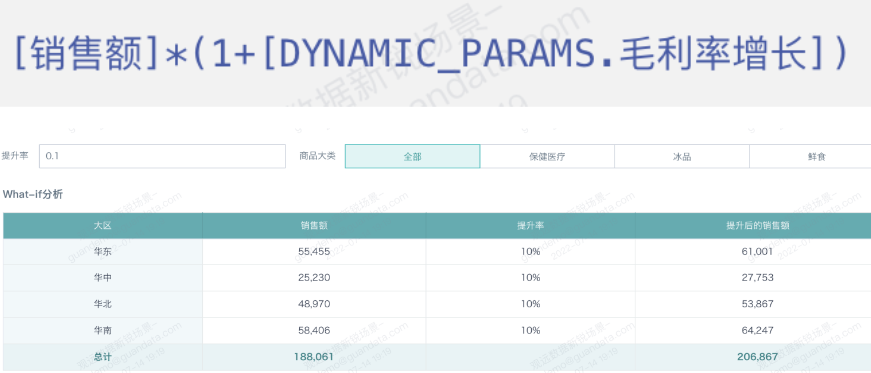Click the 总计 row label

tap(103, 357)
